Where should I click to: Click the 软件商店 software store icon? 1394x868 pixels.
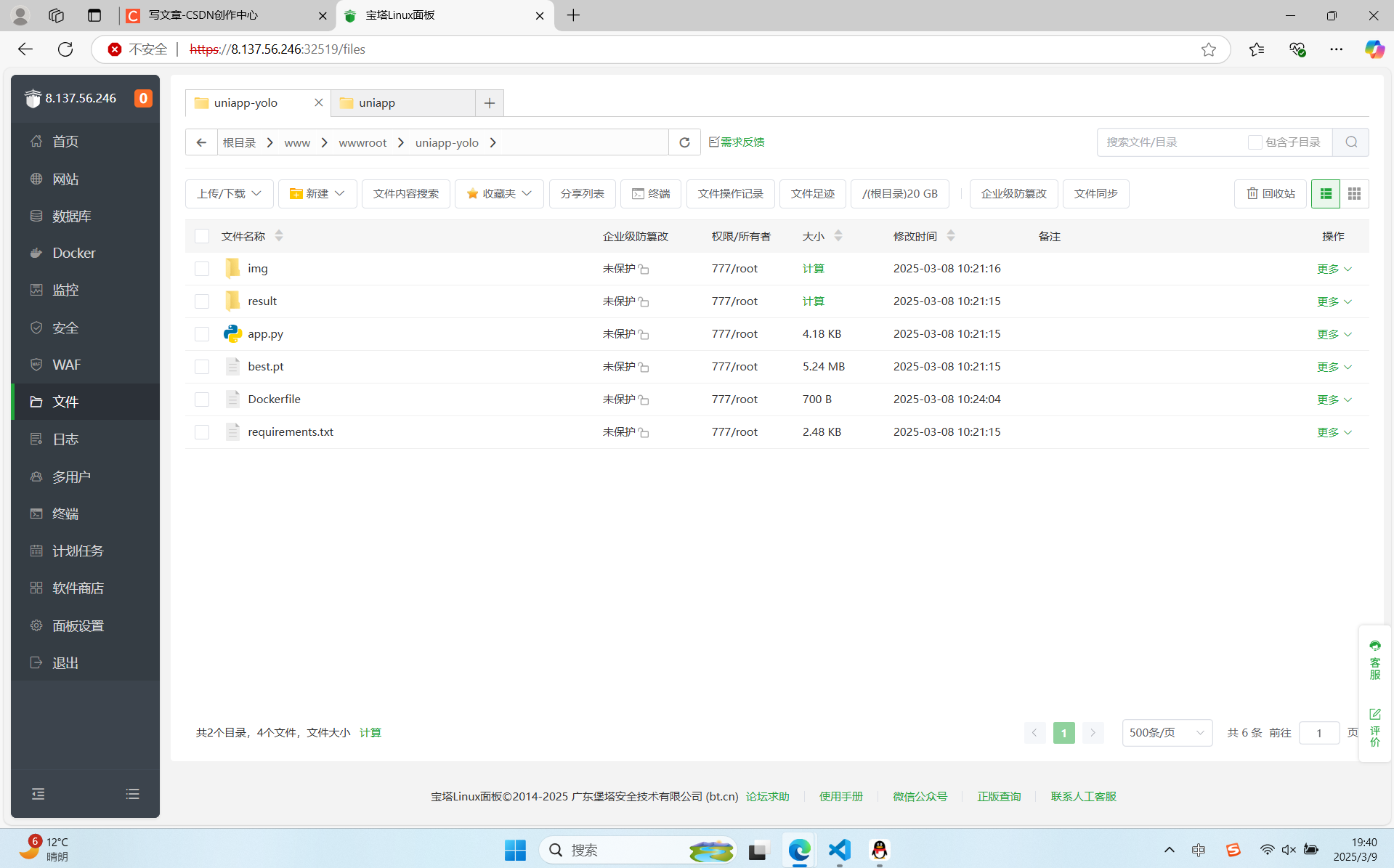36,588
